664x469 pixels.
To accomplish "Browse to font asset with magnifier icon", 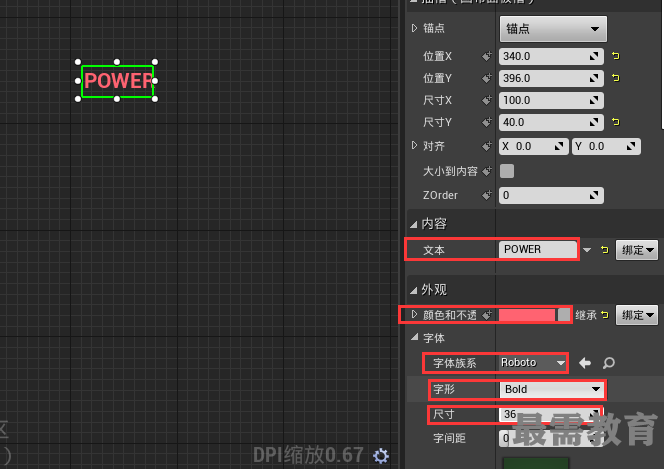I will [609, 363].
